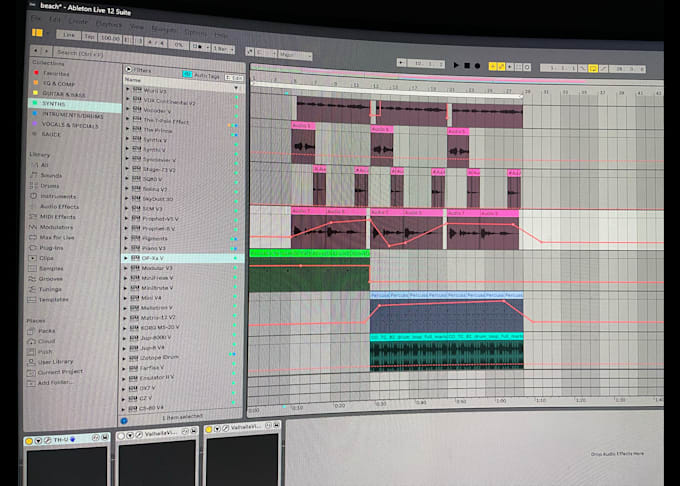This screenshot has width=680, height=486.
Task: Expand the Pigments browser item
Action: click(127, 238)
